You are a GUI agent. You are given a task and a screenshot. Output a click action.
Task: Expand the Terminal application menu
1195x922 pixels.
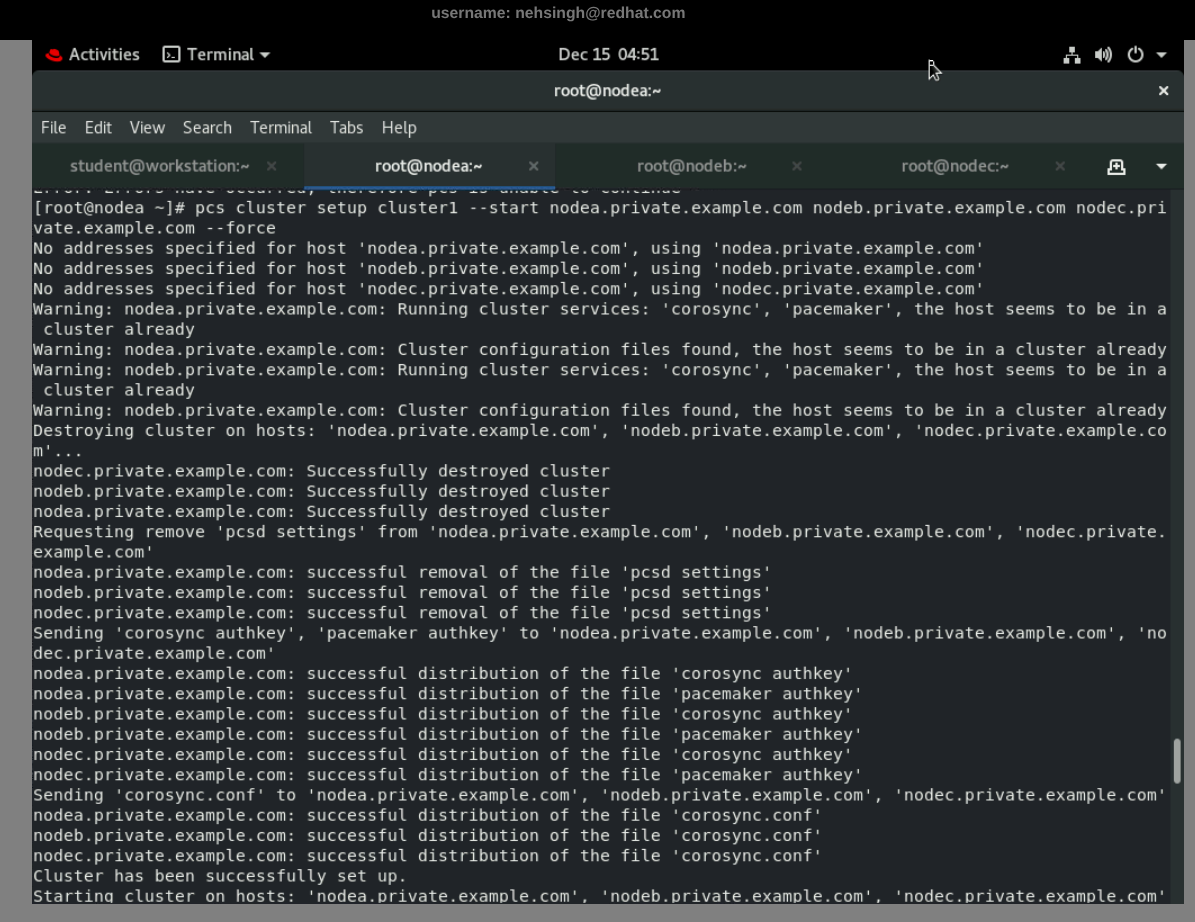click(x=217, y=55)
